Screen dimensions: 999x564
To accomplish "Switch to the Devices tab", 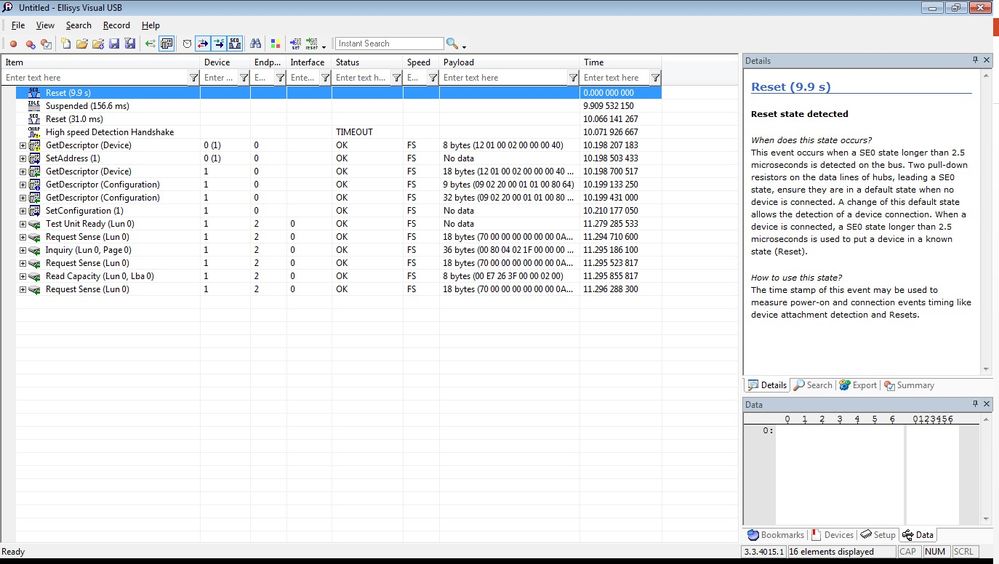I will point(832,535).
